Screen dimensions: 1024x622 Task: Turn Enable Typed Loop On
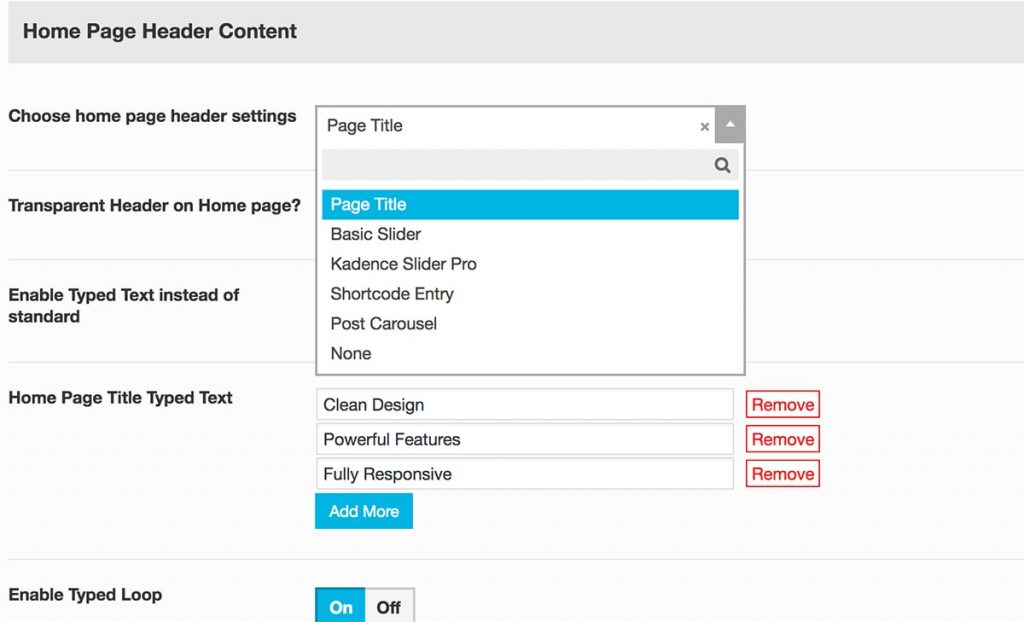[x=341, y=607]
